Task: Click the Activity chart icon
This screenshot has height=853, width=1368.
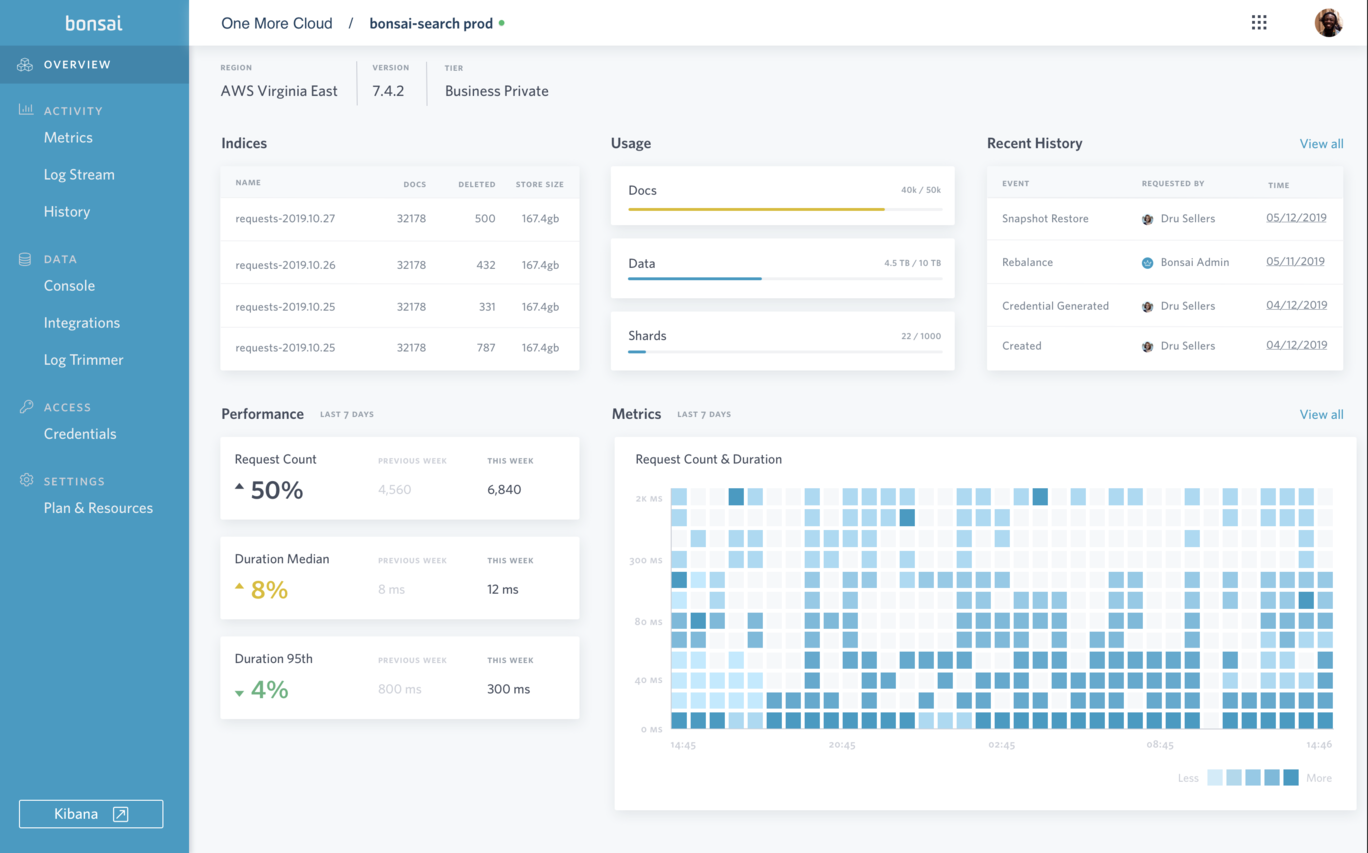Action: pyautogui.click(x=26, y=110)
